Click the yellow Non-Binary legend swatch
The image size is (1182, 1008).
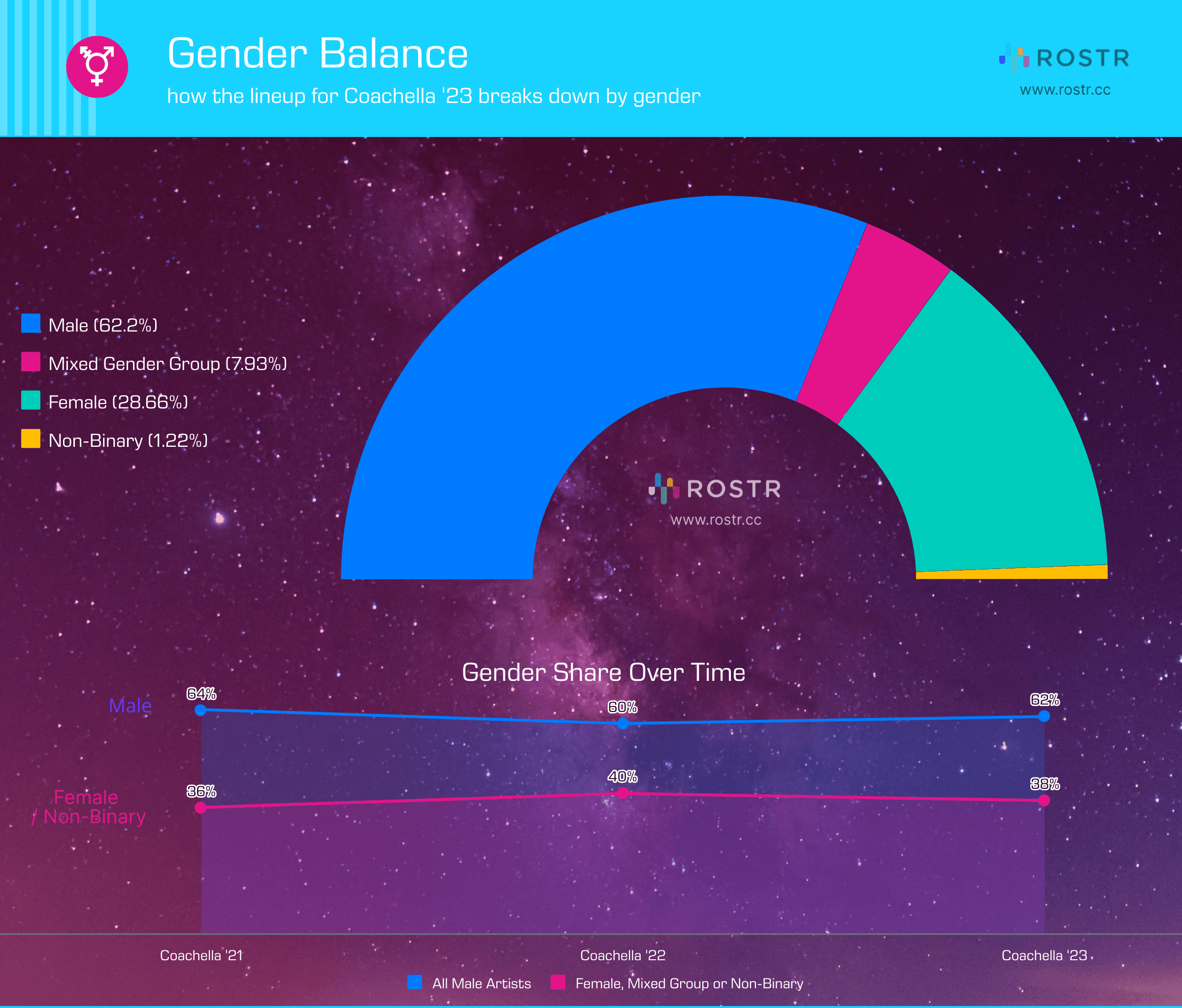tap(31, 438)
